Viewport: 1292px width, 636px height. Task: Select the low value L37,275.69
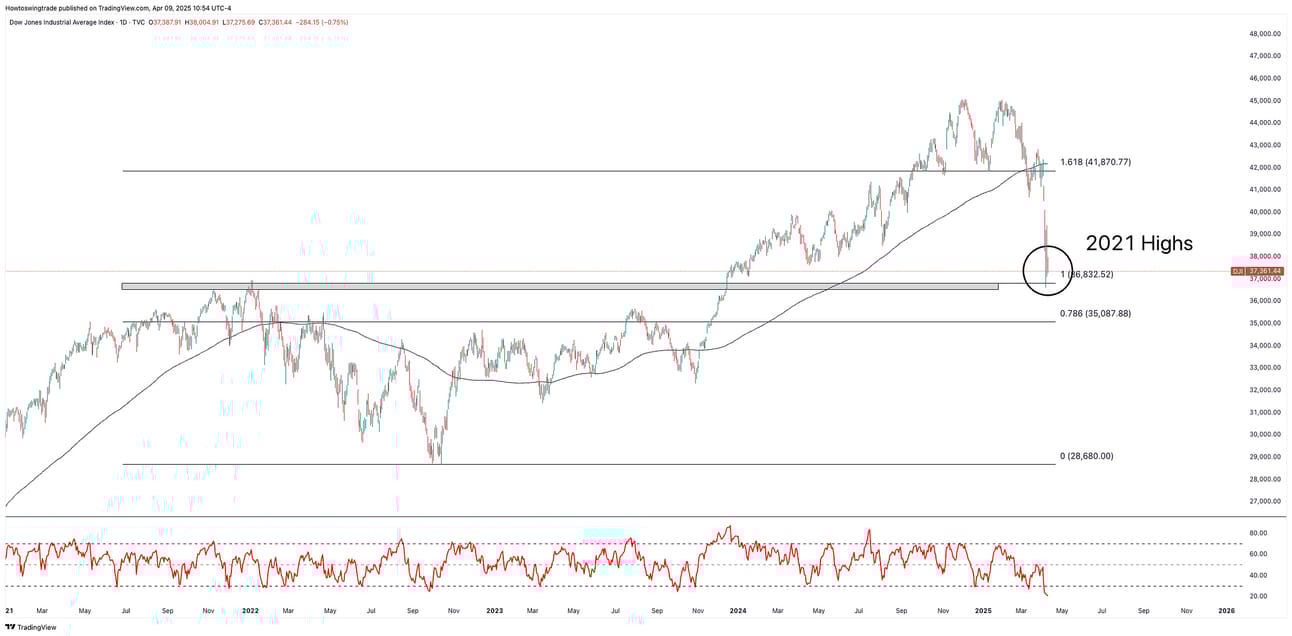pos(237,21)
